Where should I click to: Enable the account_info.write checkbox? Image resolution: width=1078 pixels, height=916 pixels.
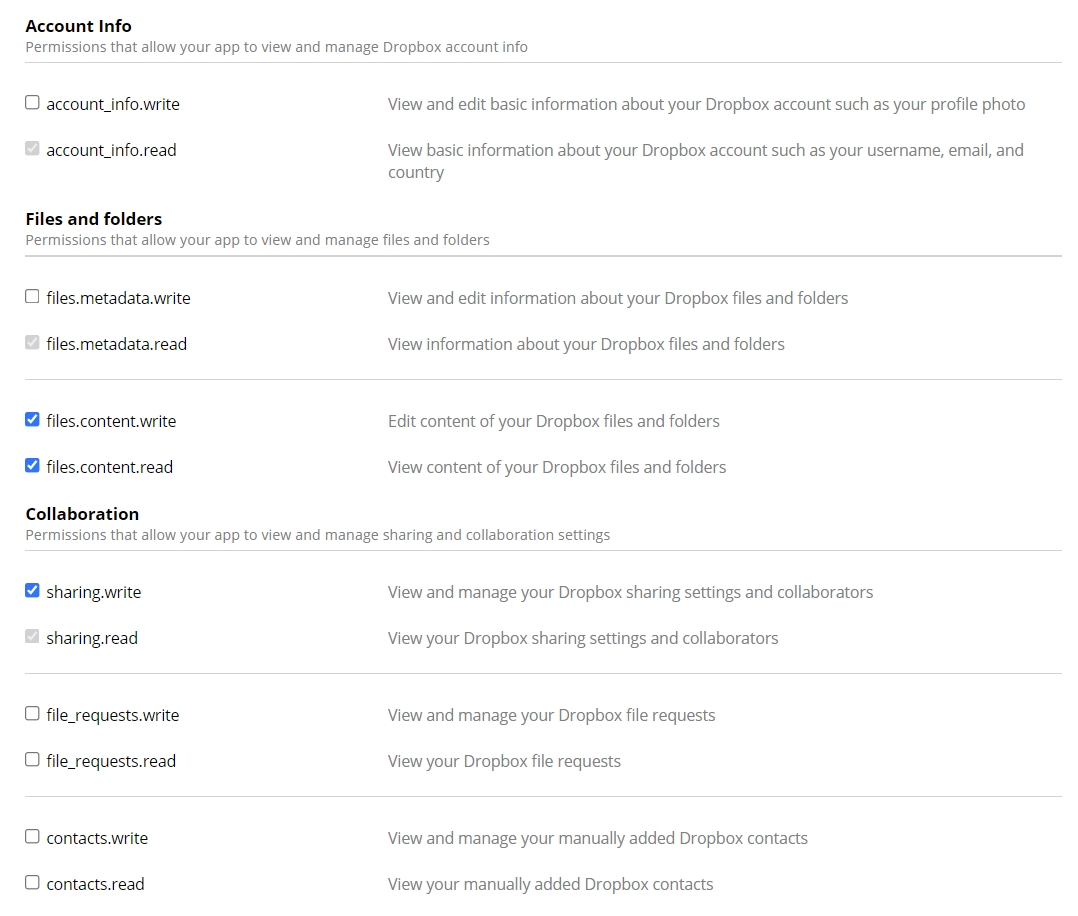click(x=32, y=103)
